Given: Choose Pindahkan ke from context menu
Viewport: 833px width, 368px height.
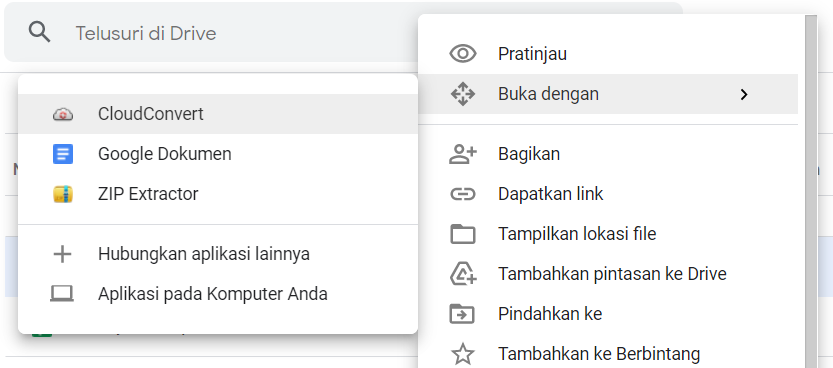Looking at the screenshot, I should tap(608, 314).
